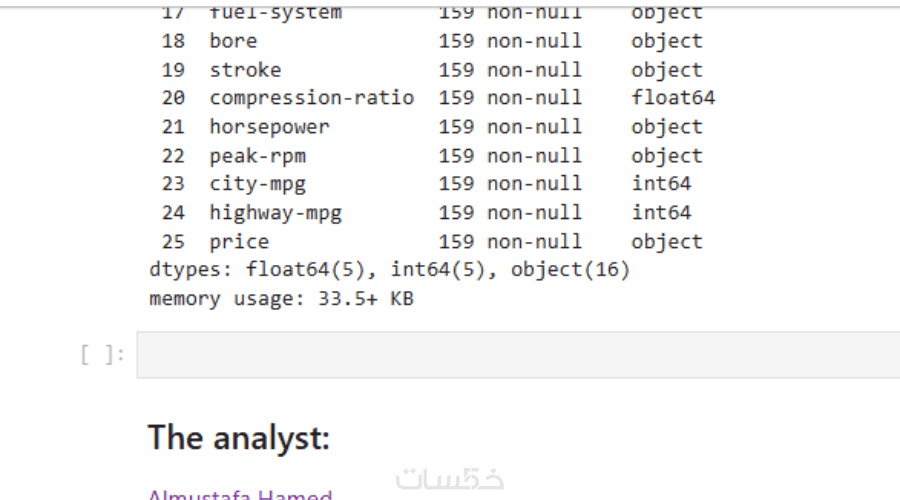This screenshot has height=500, width=900.
Task: Click the Khamsat watermark logo
Action: 449,479
